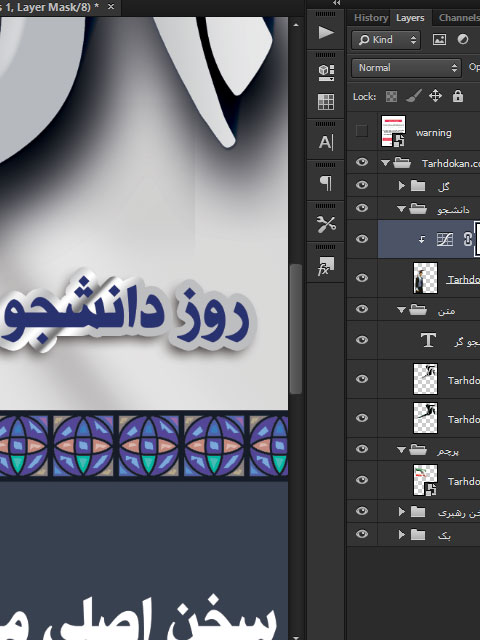Click the folder icon of the گل group
480x640 pixels.
tap(418, 186)
